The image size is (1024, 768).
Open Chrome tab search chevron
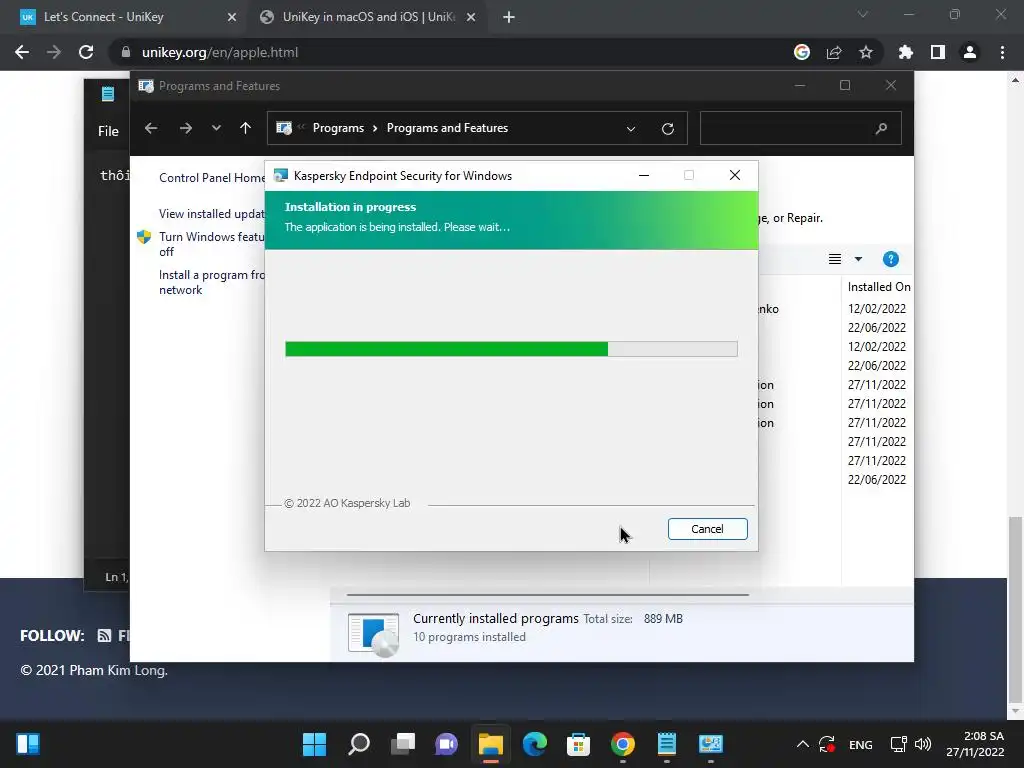click(863, 14)
